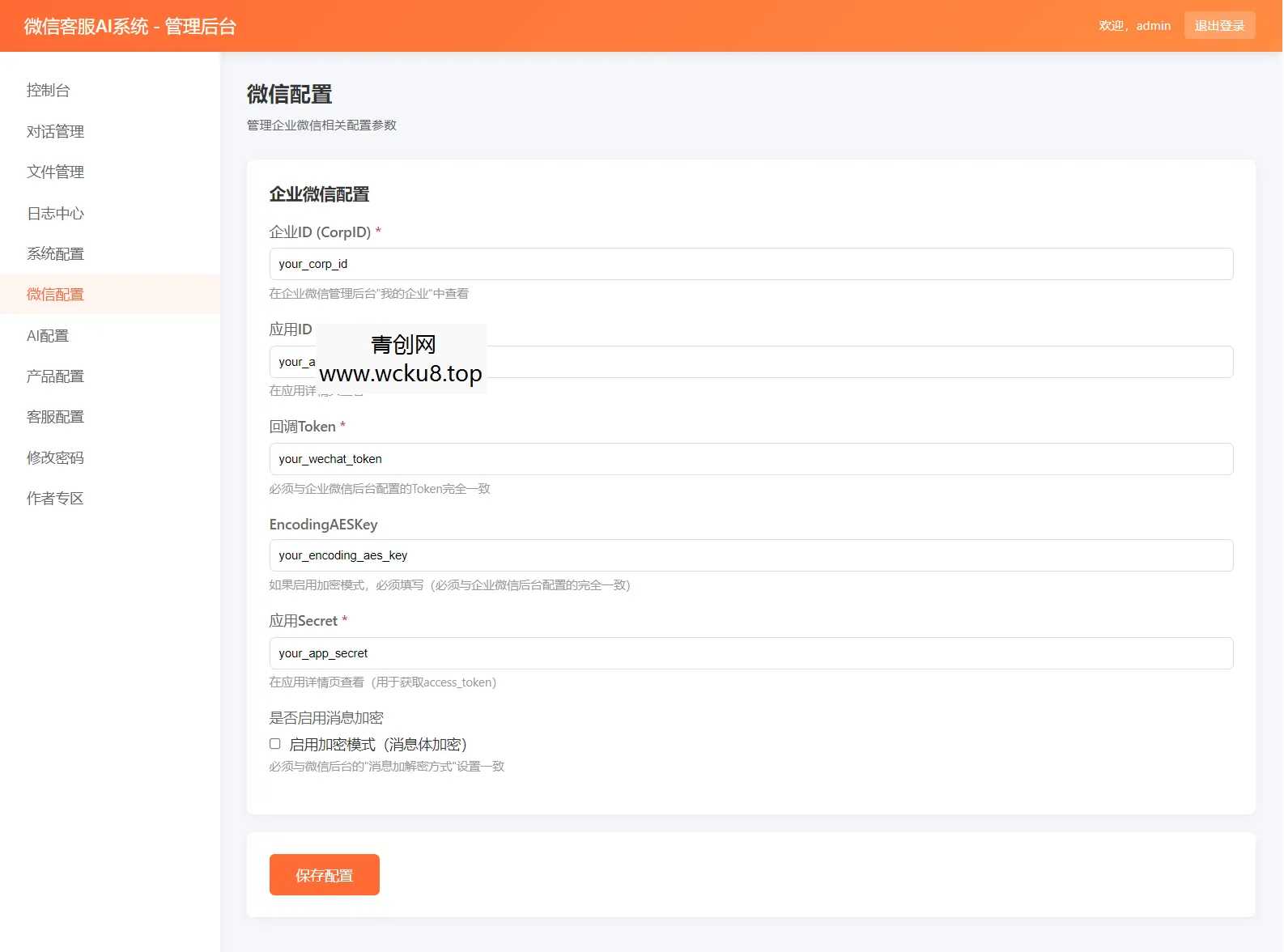Viewport: 1284px width, 952px height.
Task: Click the 管理企业微信相关配置参数 subtitle
Action: point(321,125)
